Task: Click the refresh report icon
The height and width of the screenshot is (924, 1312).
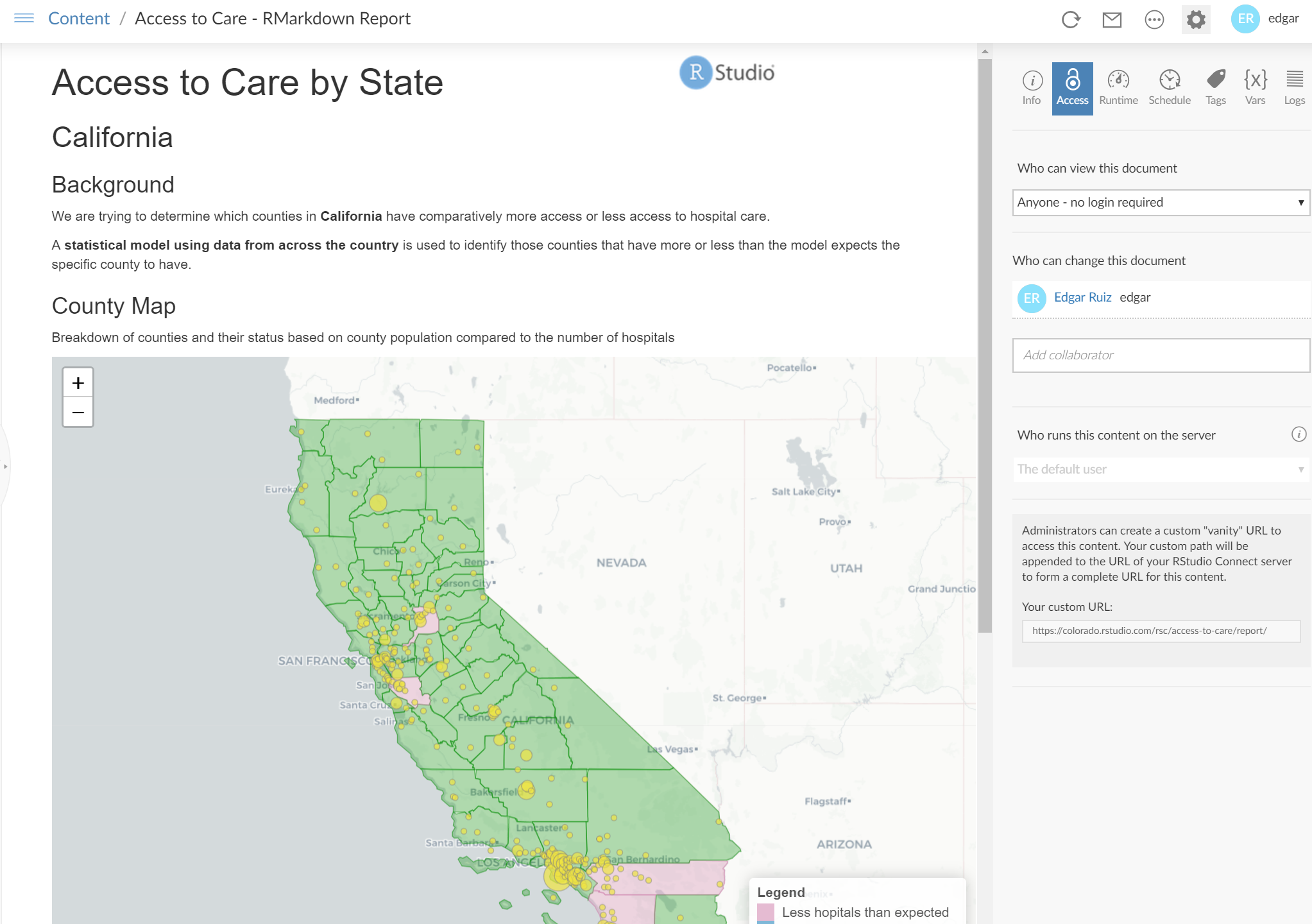Action: point(1070,20)
